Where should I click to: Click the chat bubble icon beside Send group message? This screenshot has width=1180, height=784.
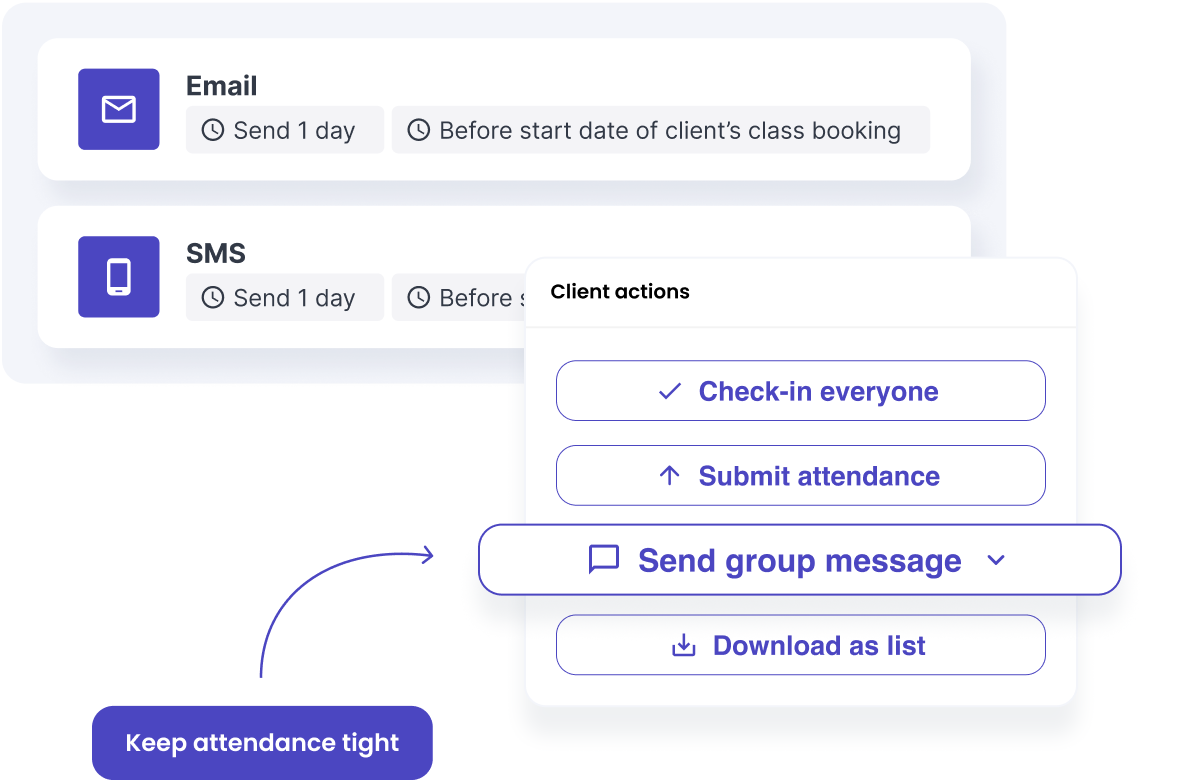604,560
